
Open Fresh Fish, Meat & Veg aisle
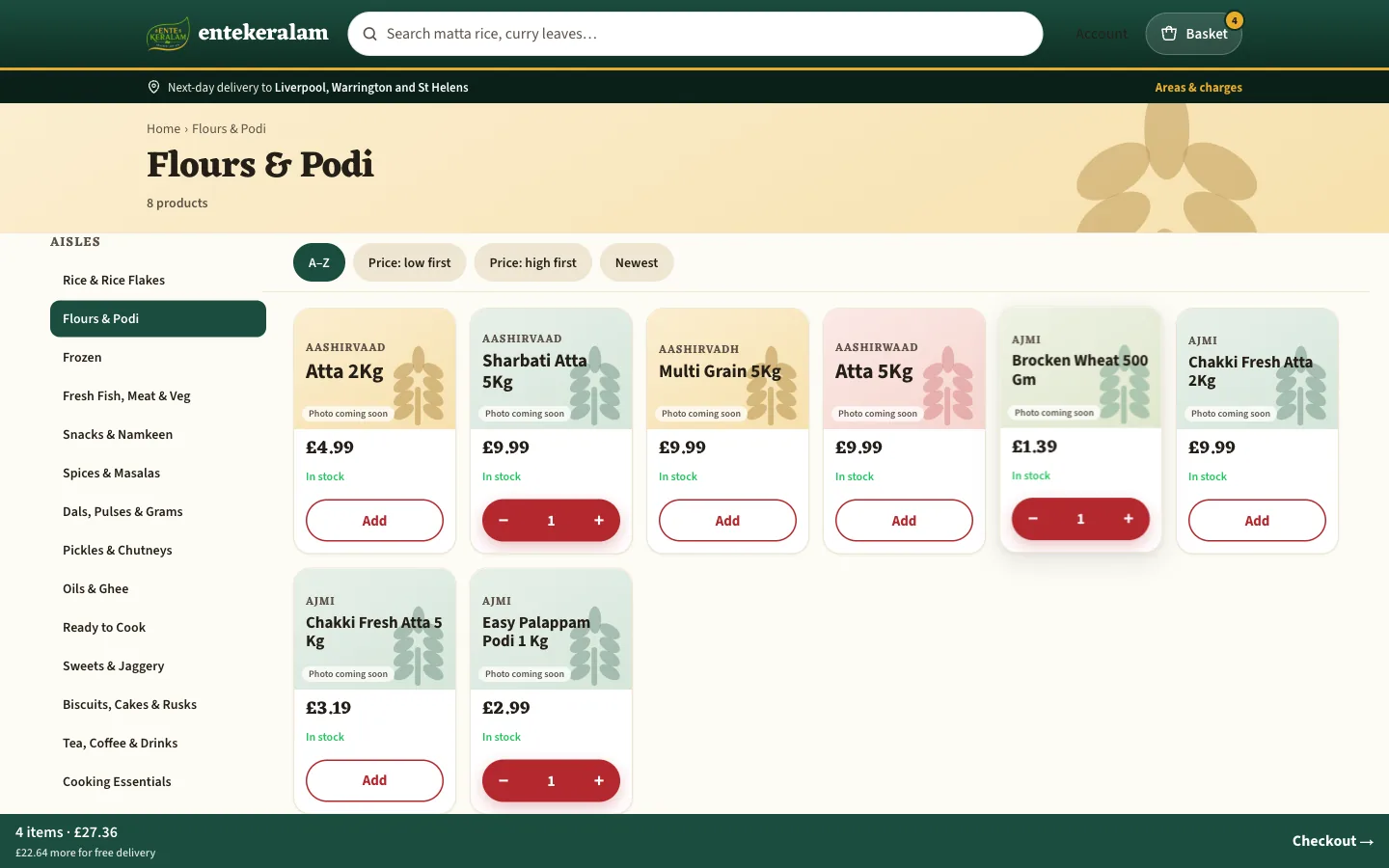[158, 395]
